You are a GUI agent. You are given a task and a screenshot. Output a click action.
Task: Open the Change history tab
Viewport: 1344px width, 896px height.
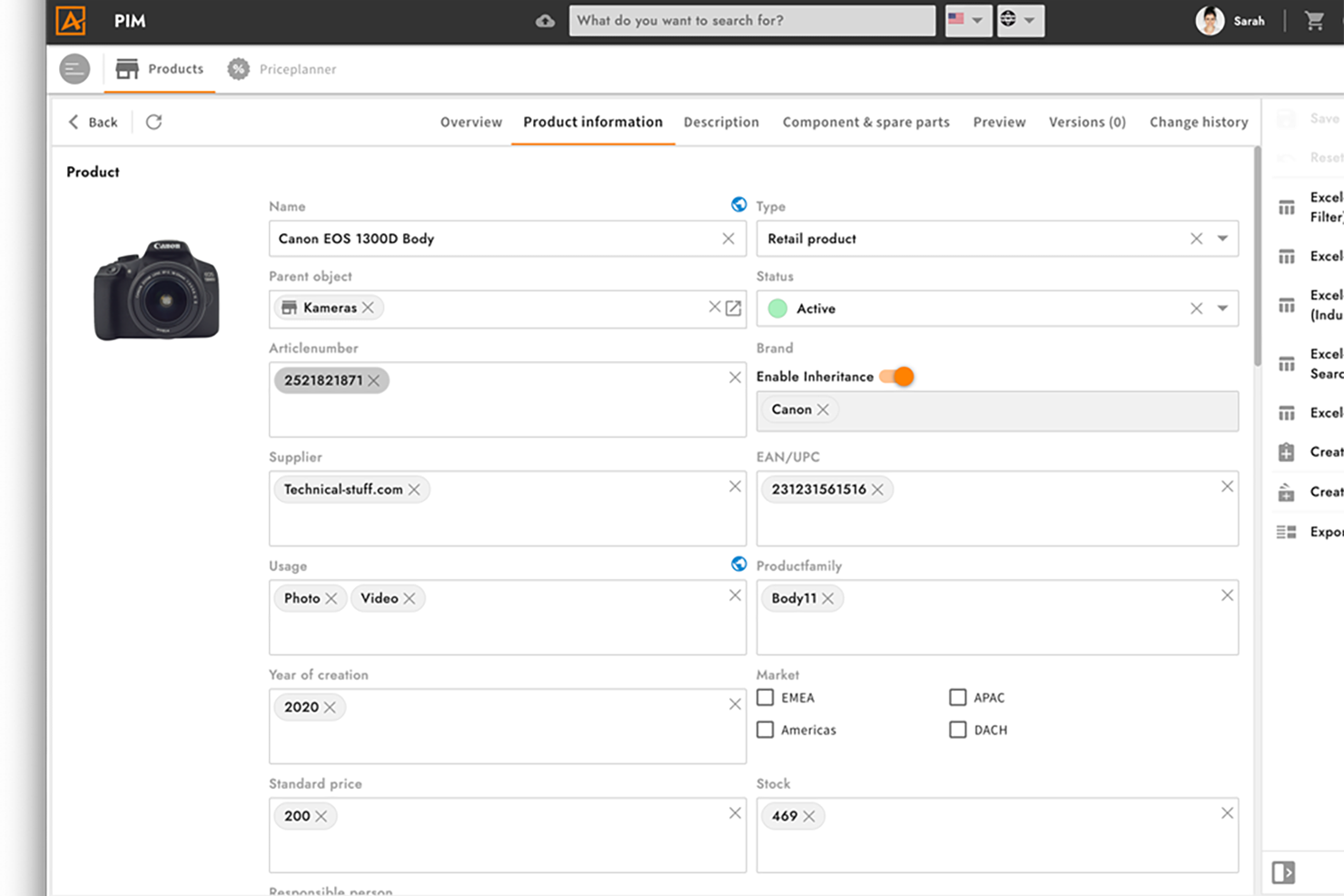pyautogui.click(x=1199, y=122)
